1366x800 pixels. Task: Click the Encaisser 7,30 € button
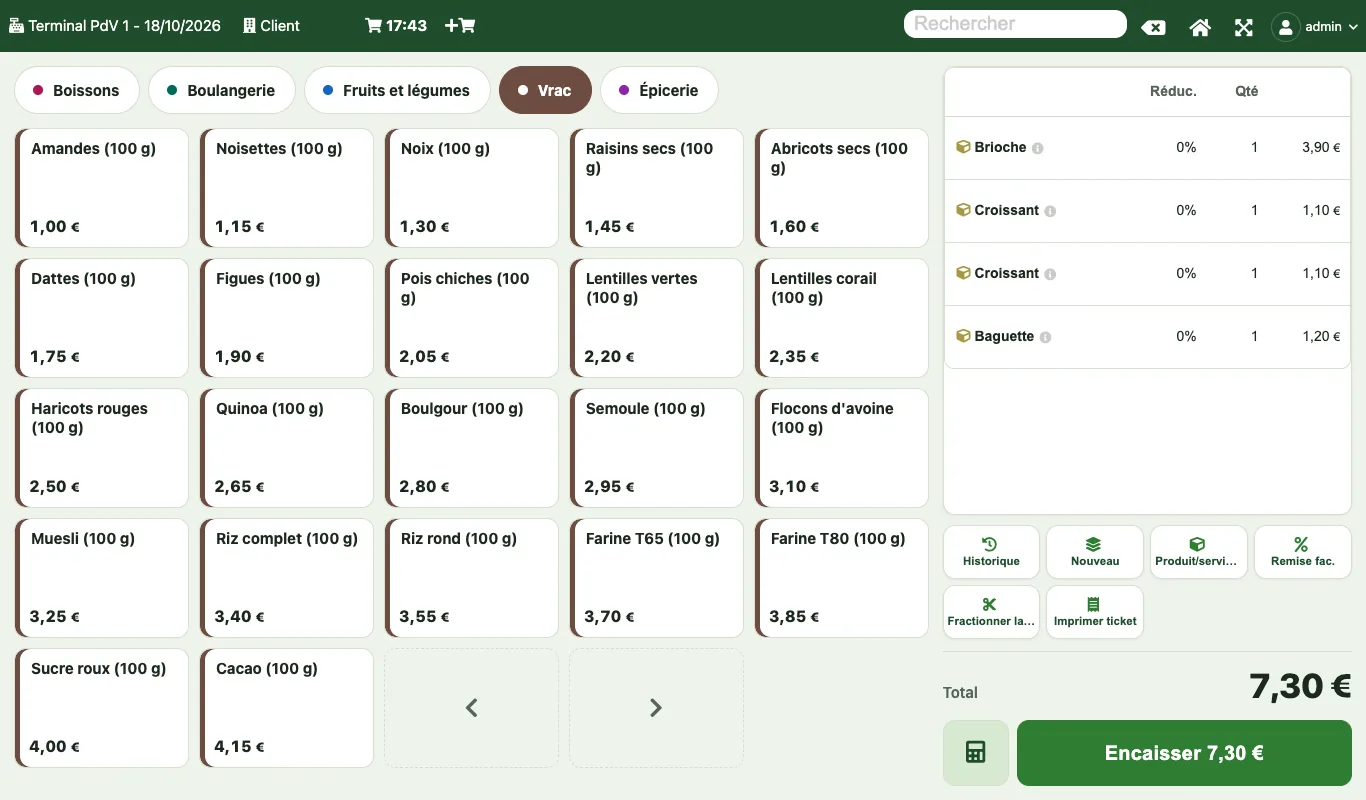click(x=1184, y=753)
